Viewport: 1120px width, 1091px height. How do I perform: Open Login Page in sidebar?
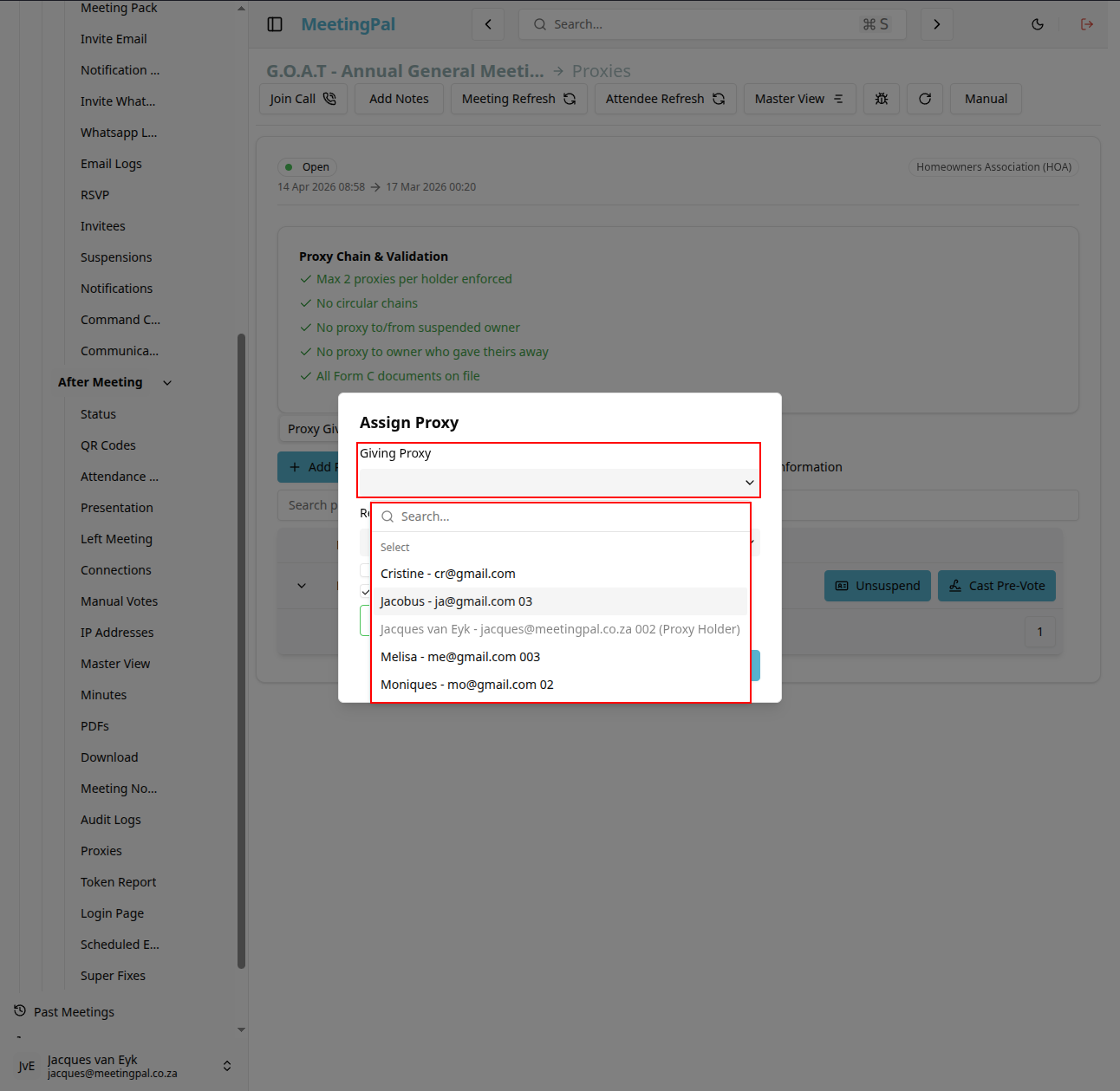coord(113,913)
